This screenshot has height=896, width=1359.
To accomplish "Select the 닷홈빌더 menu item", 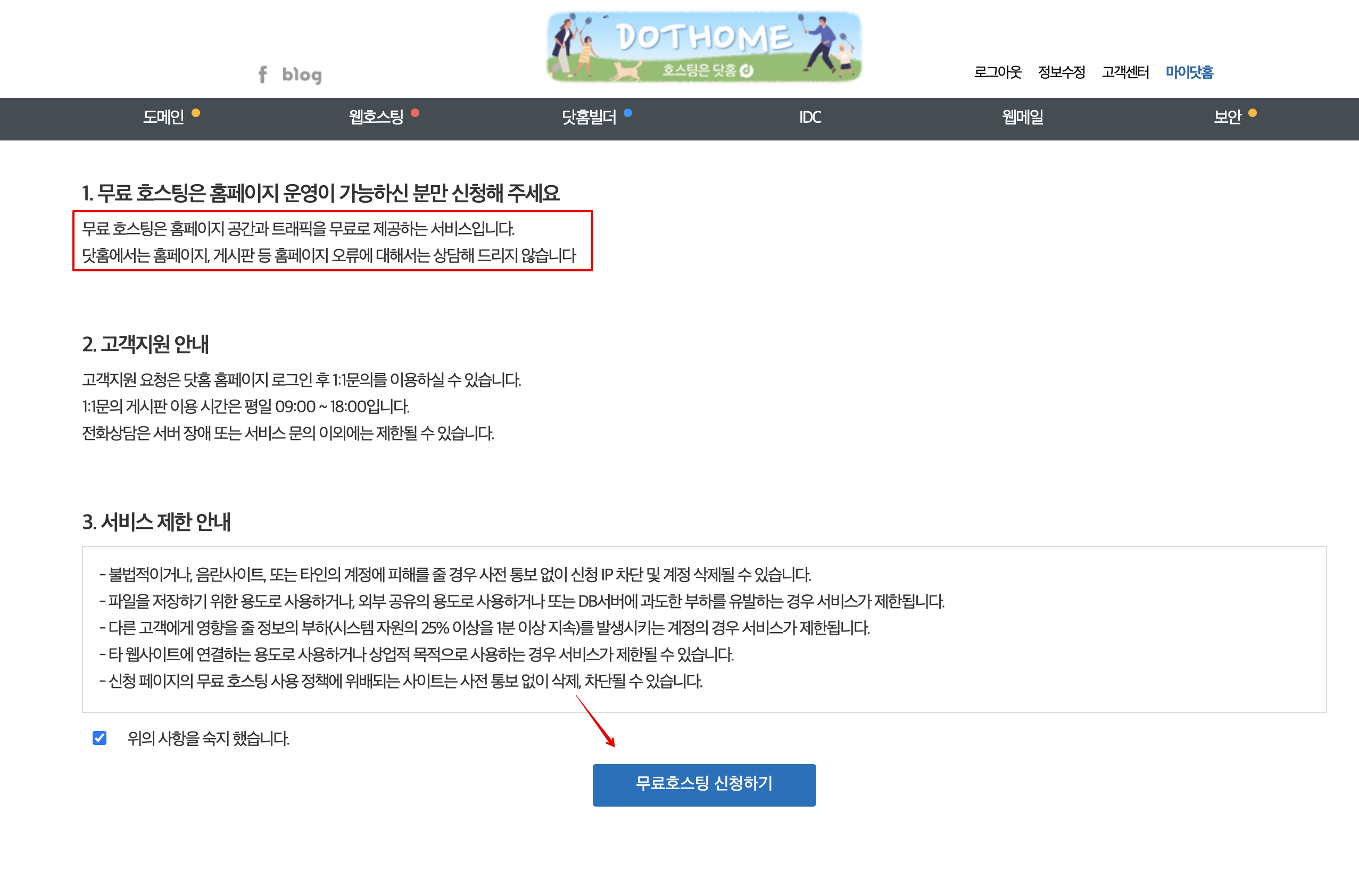I will (589, 117).
